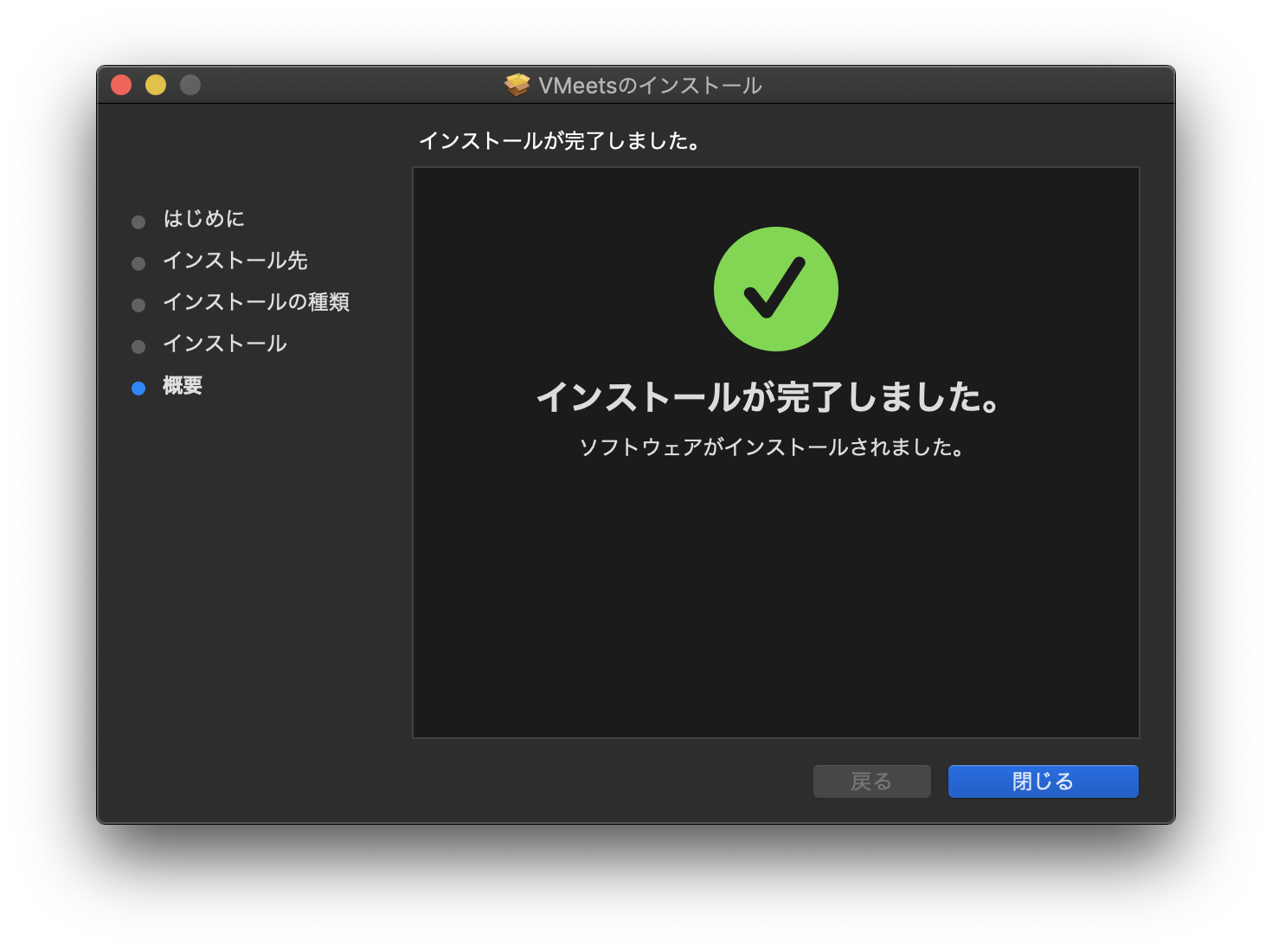The image size is (1272, 952).
Task: Click the large bold インストールが完了しました message
Action: (769, 397)
